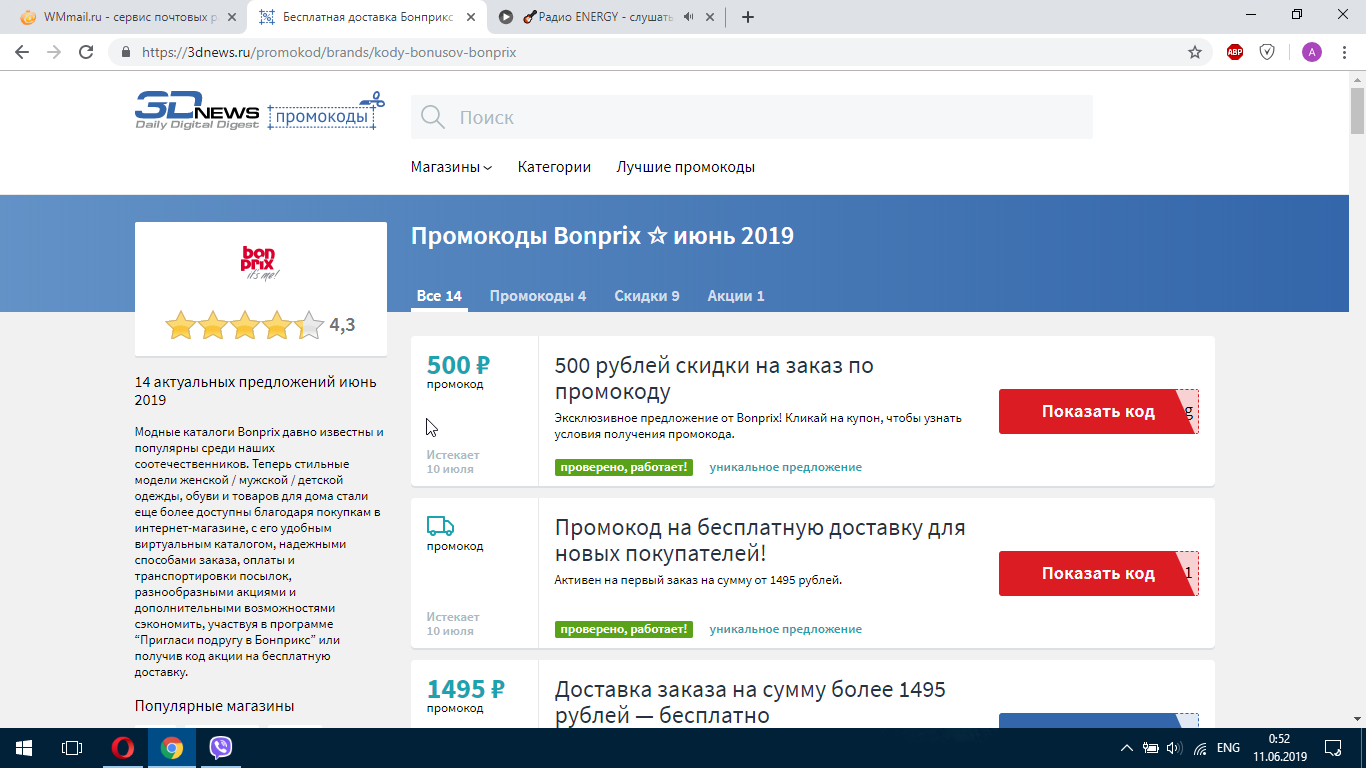The image size is (1366, 768).
Task: Mute the Радио ENERGY tab audio icon
Action: (x=689, y=16)
